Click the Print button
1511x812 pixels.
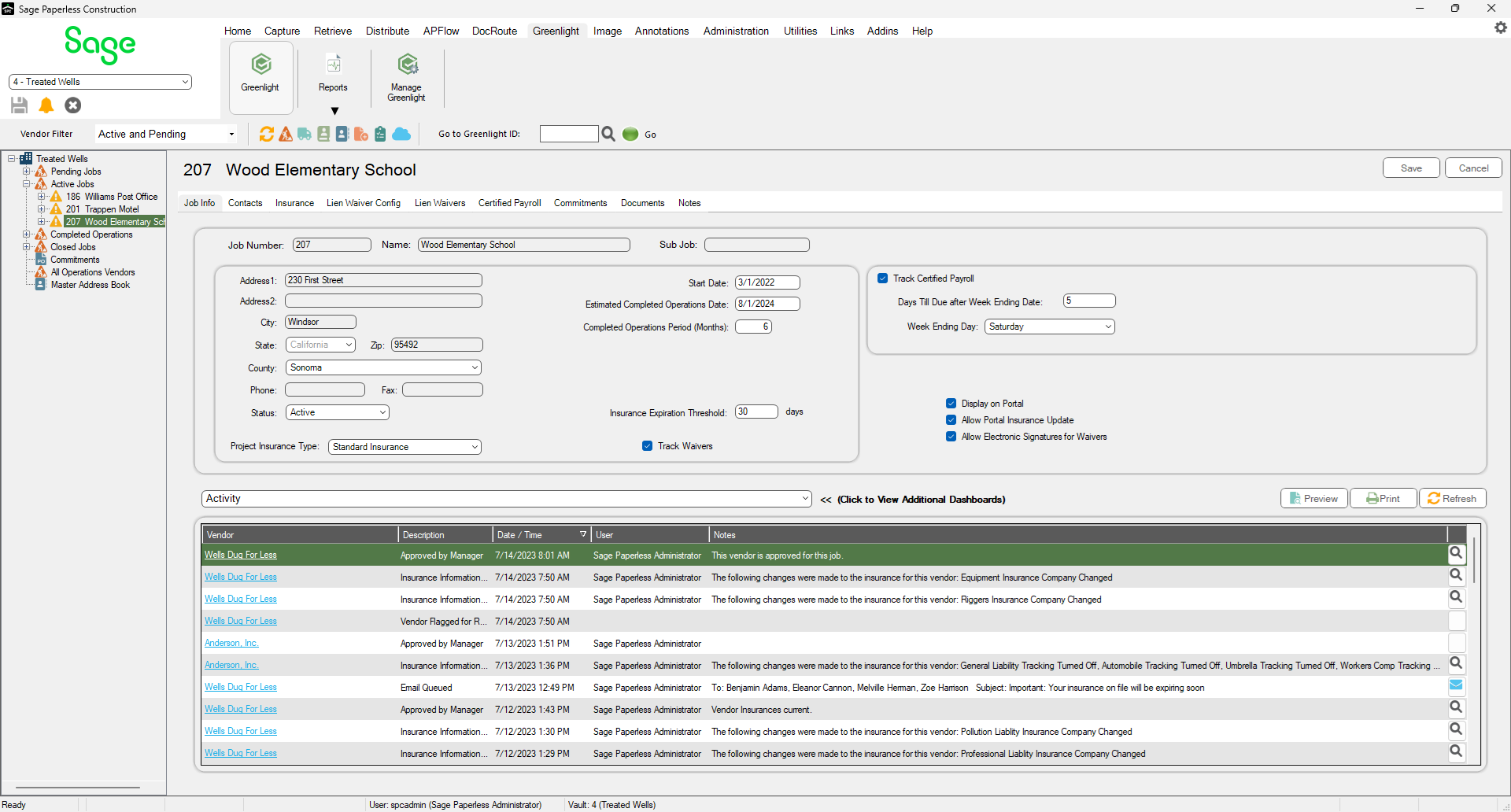click(x=1383, y=498)
